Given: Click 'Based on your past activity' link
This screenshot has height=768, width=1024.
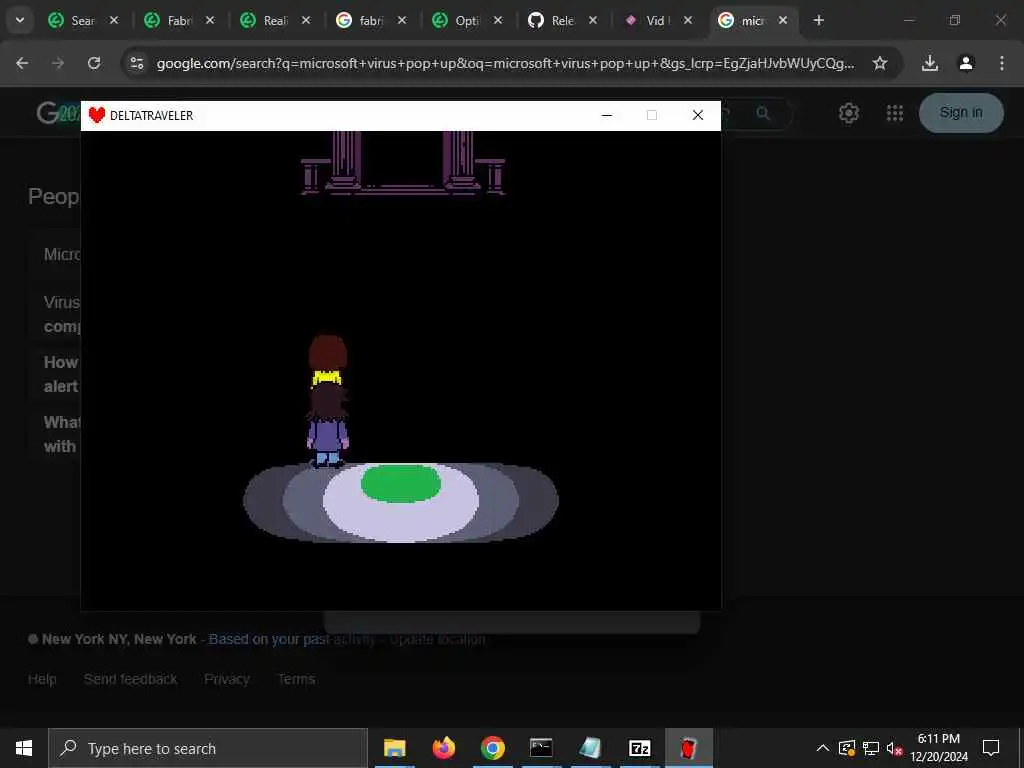Looking at the screenshot, I should (x=292, y=639).
